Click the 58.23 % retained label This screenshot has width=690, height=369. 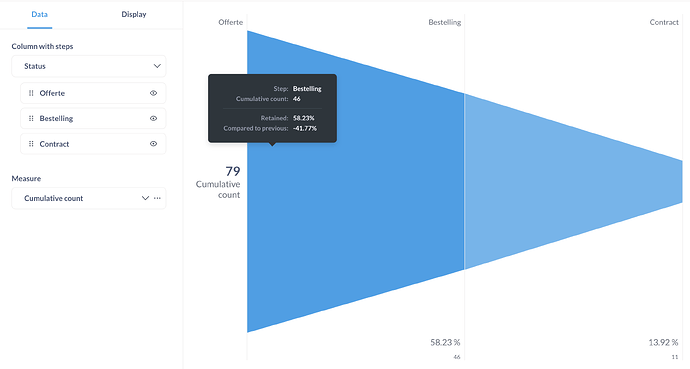(445, 342)
